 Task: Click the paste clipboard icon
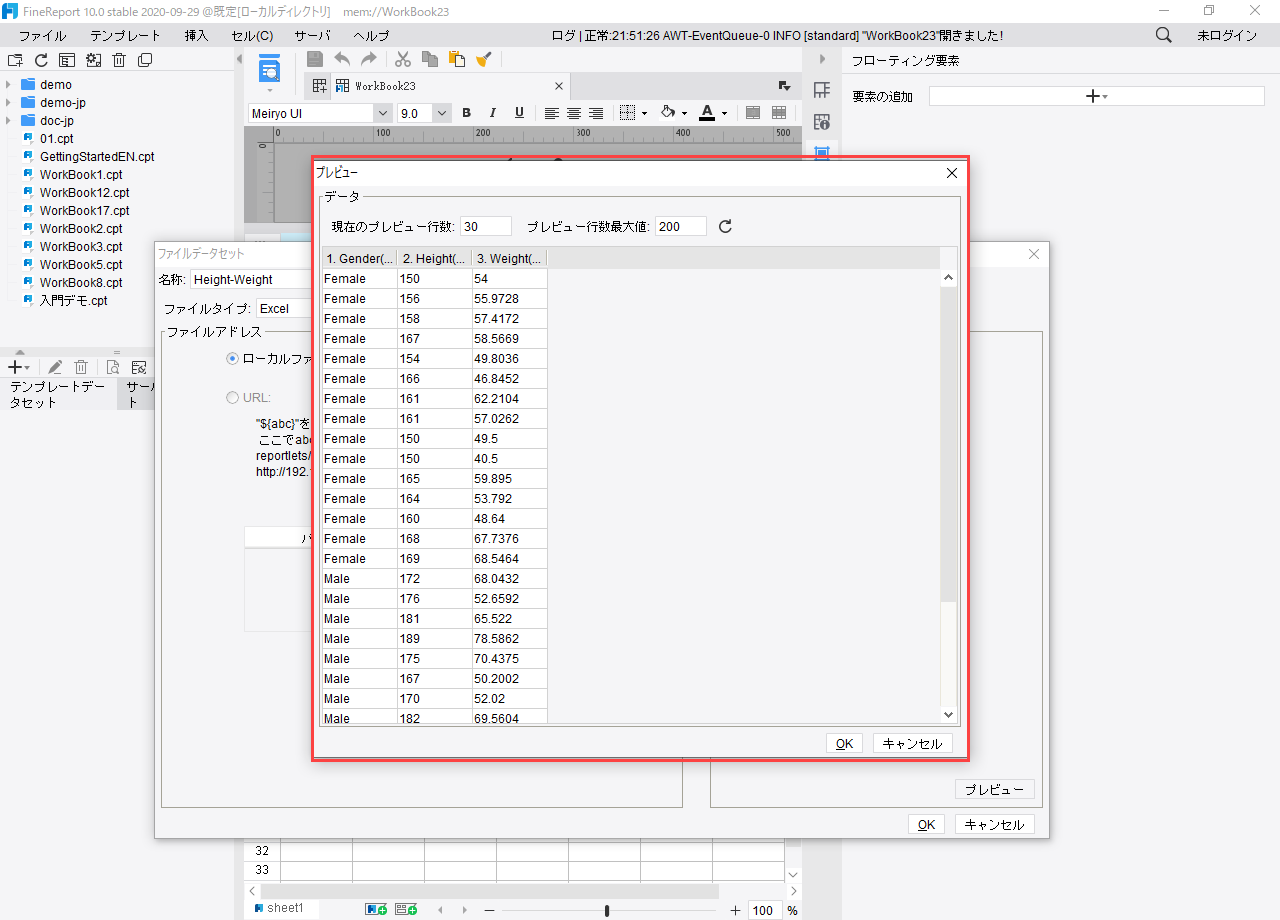tap(457, 59)
